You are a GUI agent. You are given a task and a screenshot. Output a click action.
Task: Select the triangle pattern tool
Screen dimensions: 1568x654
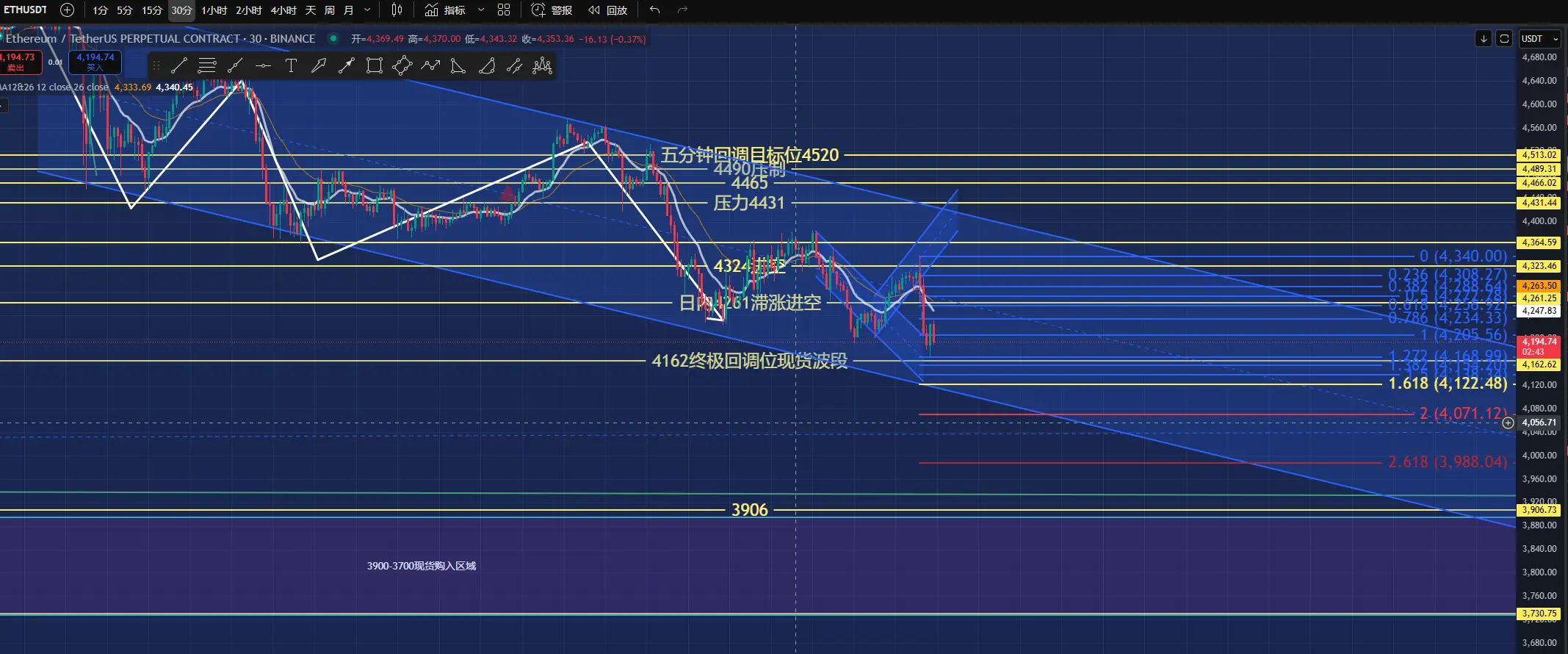458,66
